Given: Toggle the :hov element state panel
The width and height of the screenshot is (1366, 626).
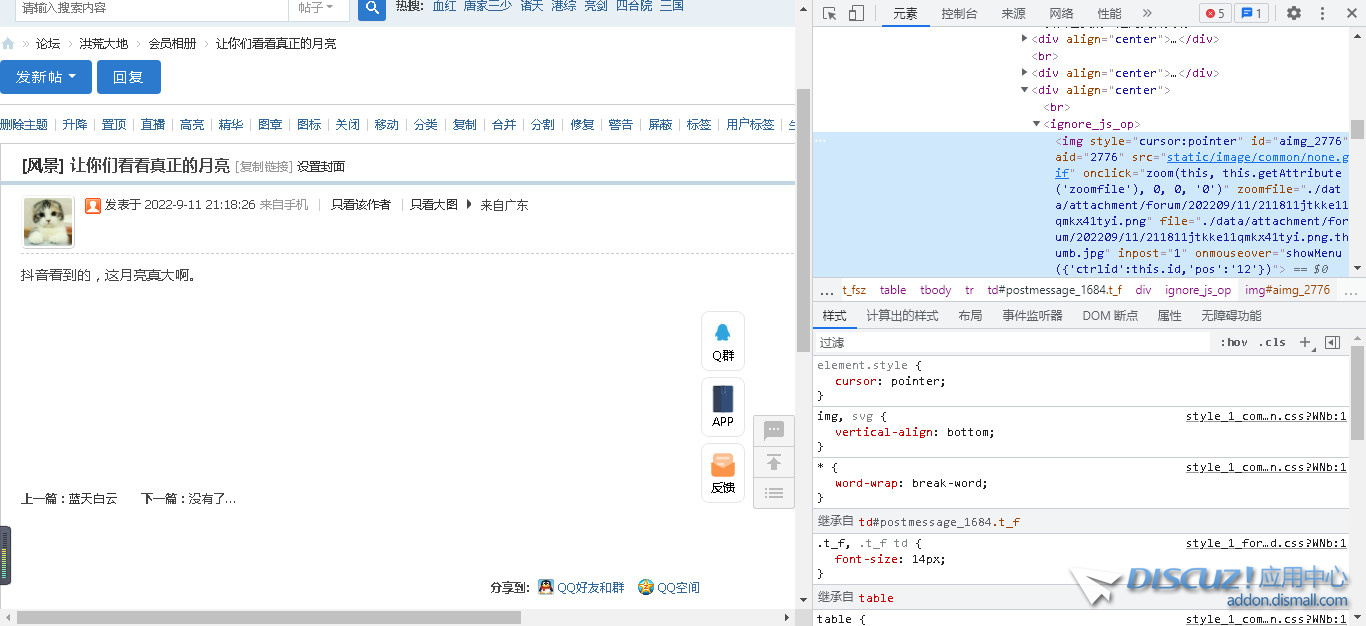Looking at the screenshot, I should point(1234,342).
